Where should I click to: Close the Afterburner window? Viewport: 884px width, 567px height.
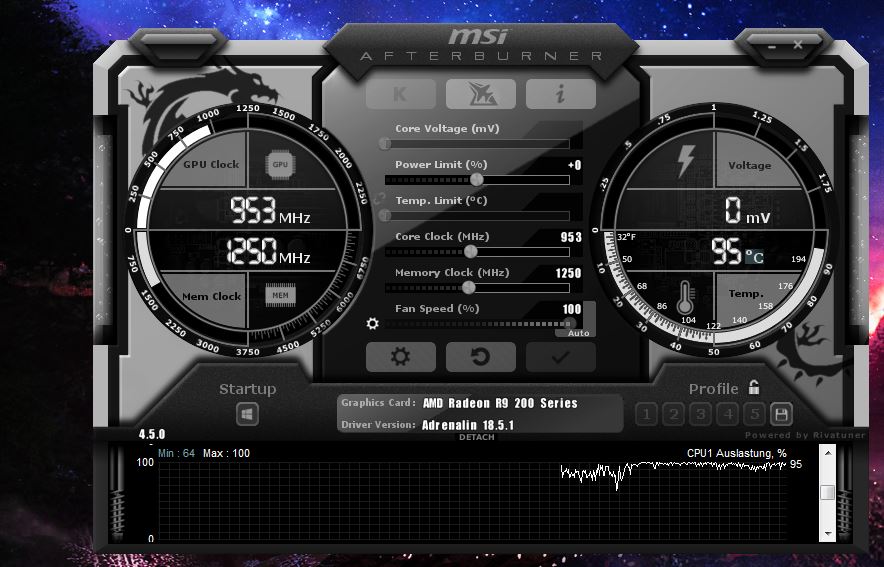pos(798,45)
